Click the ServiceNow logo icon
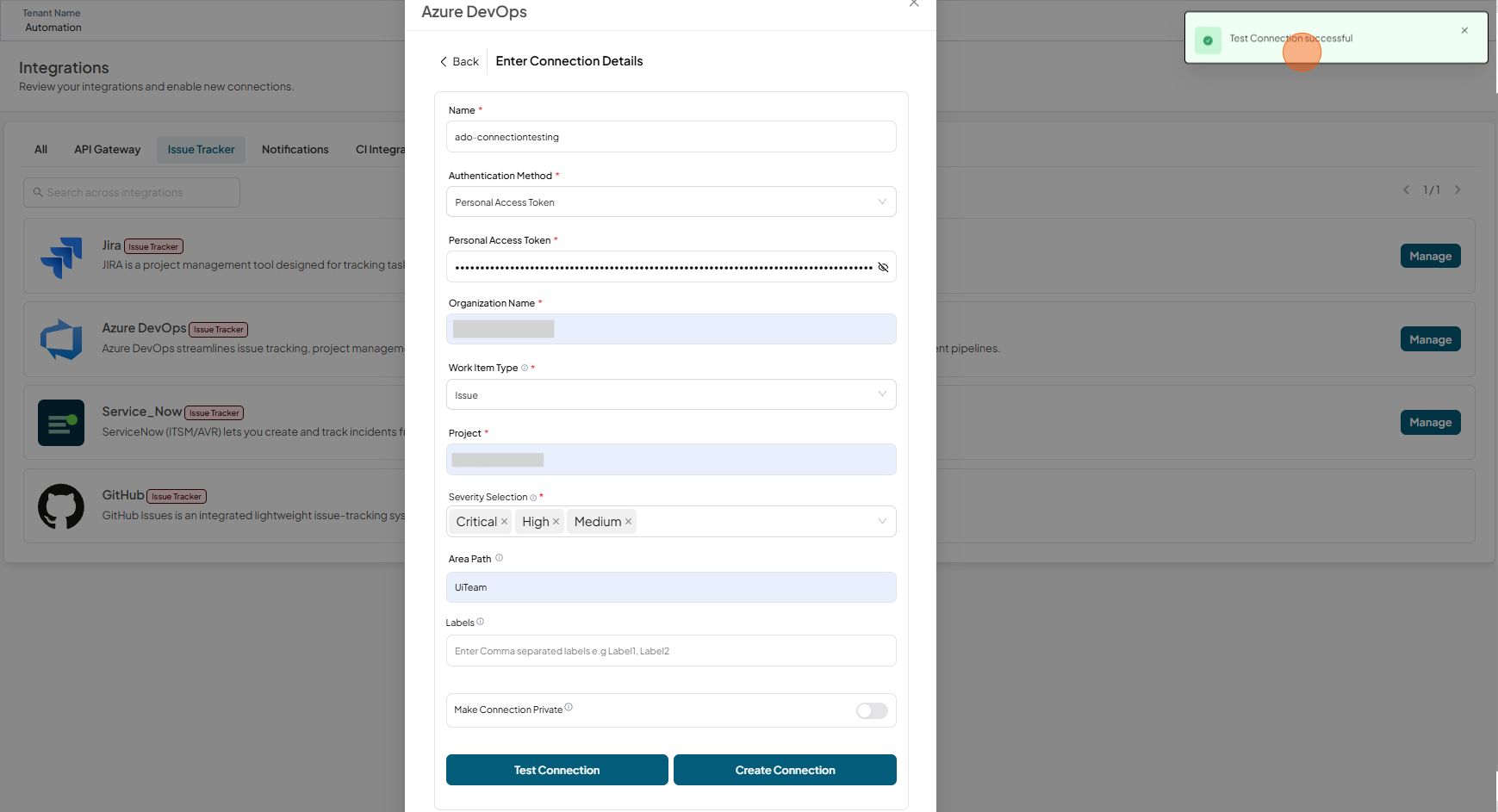The image size is (1498, 812). click(61, 423)
